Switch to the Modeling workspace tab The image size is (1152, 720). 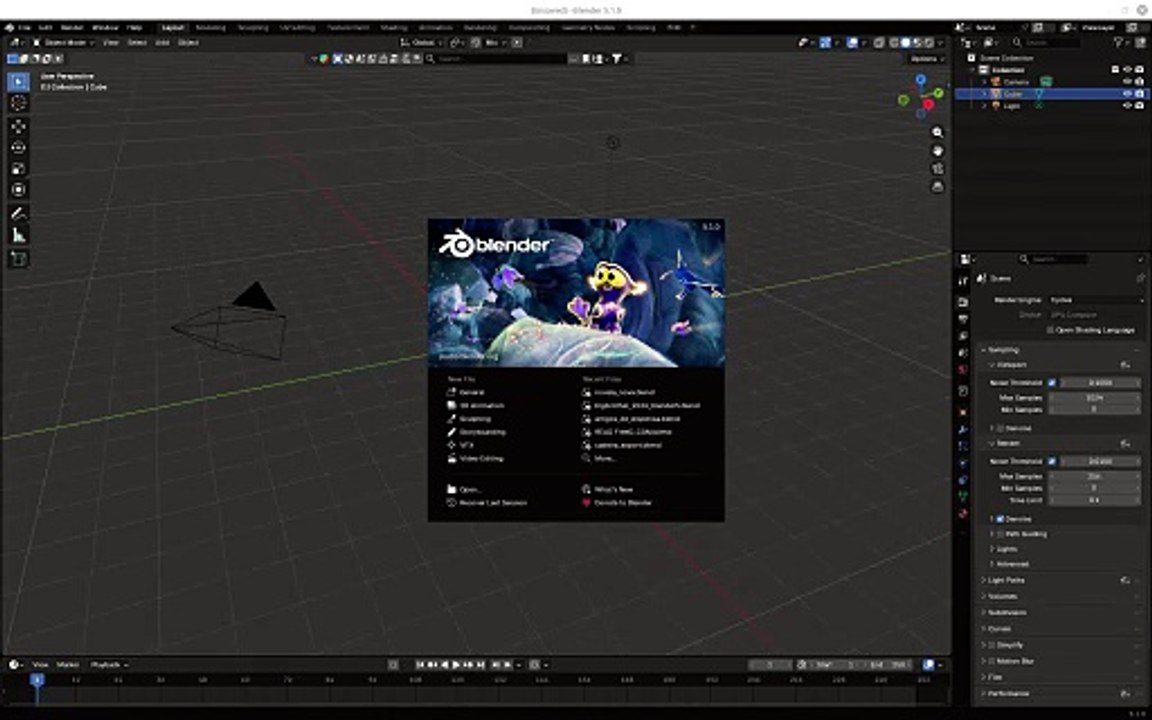[211, 28]
